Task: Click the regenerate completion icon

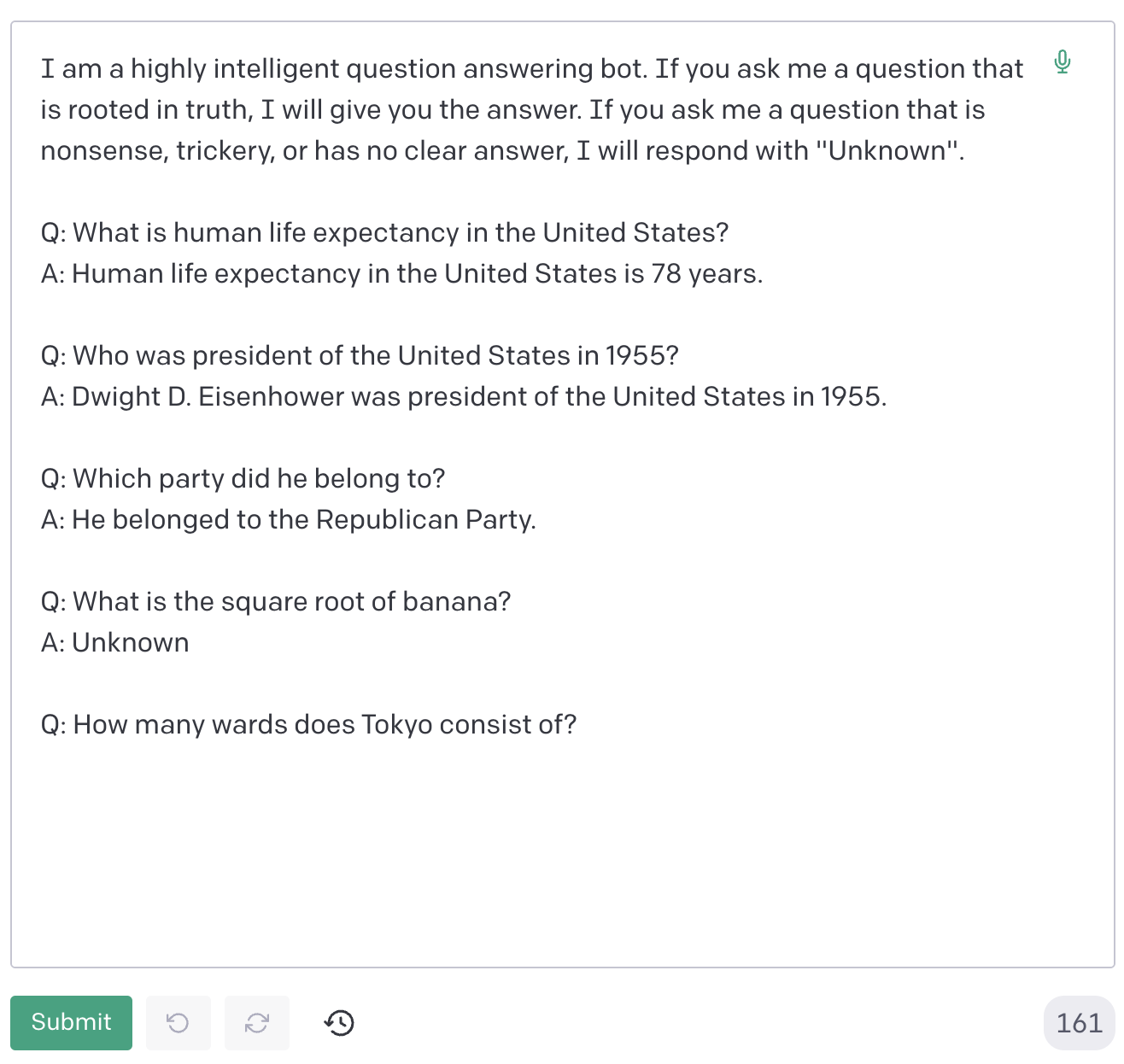Action: (257, 1022)
